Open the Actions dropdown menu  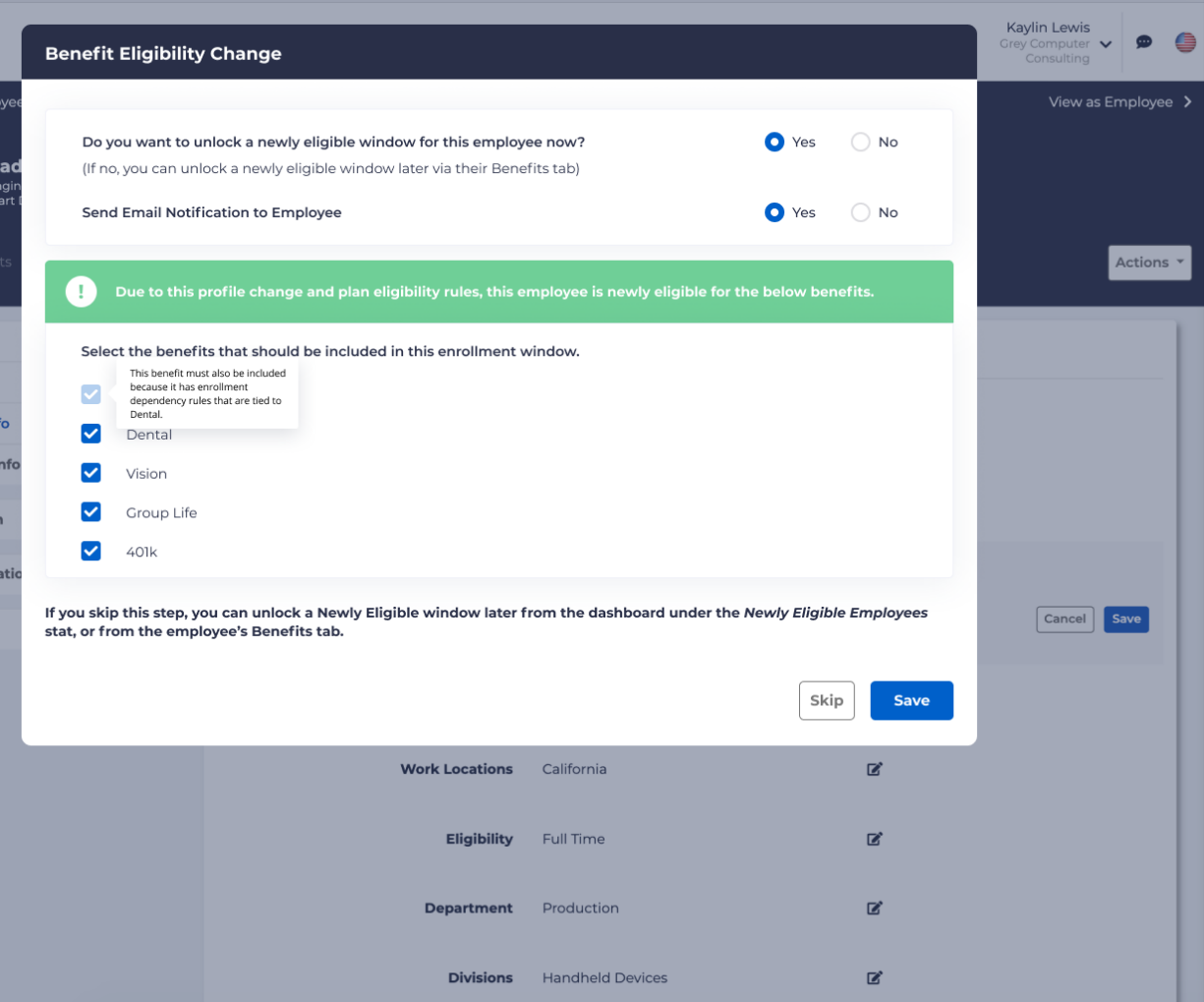(1149, 263)
